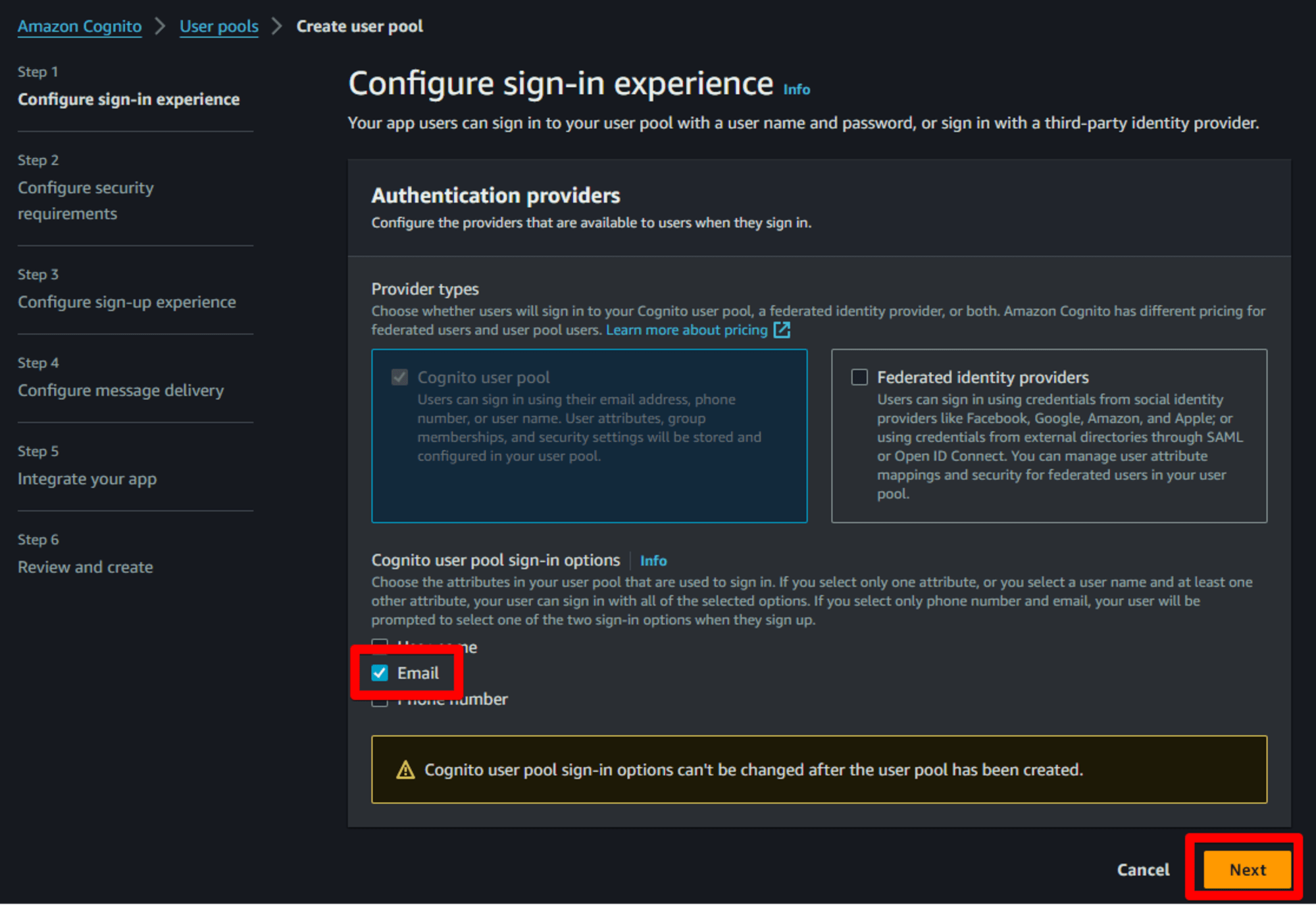Open the Amazon Cognito breadcrumb link
Image resolution: width=1316 pixels, height=905 pixels.
[x=80, y=26]
